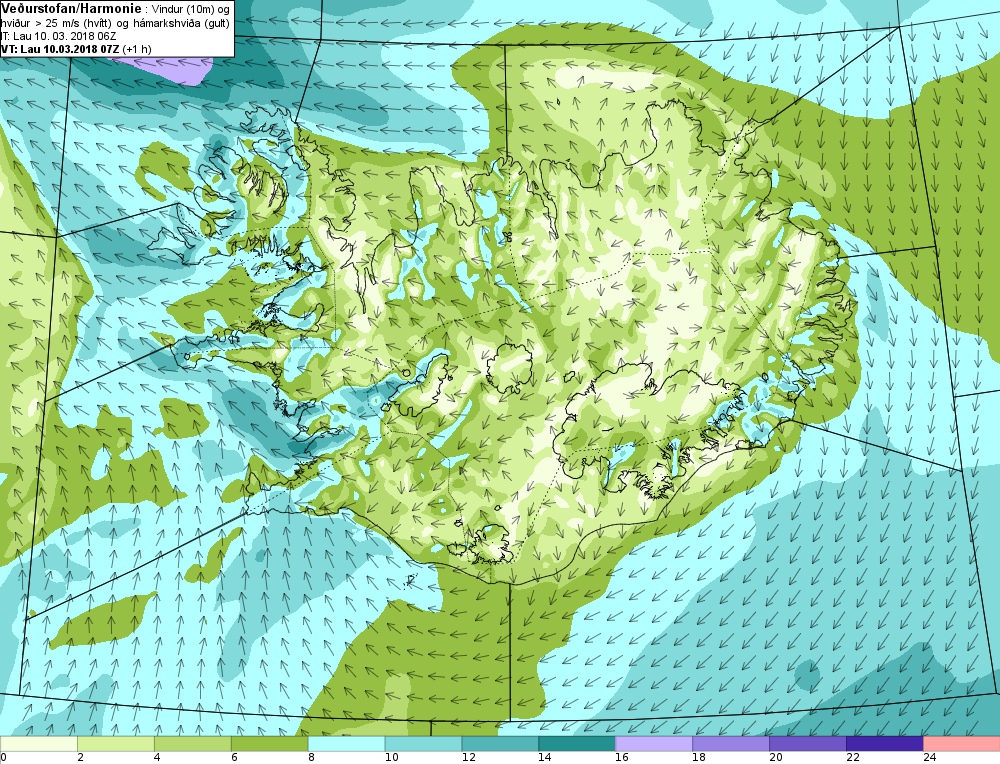1000x764 pixels.
Task: Click the 18–20 m/s violet legend swatch
Action: [731, 744]
